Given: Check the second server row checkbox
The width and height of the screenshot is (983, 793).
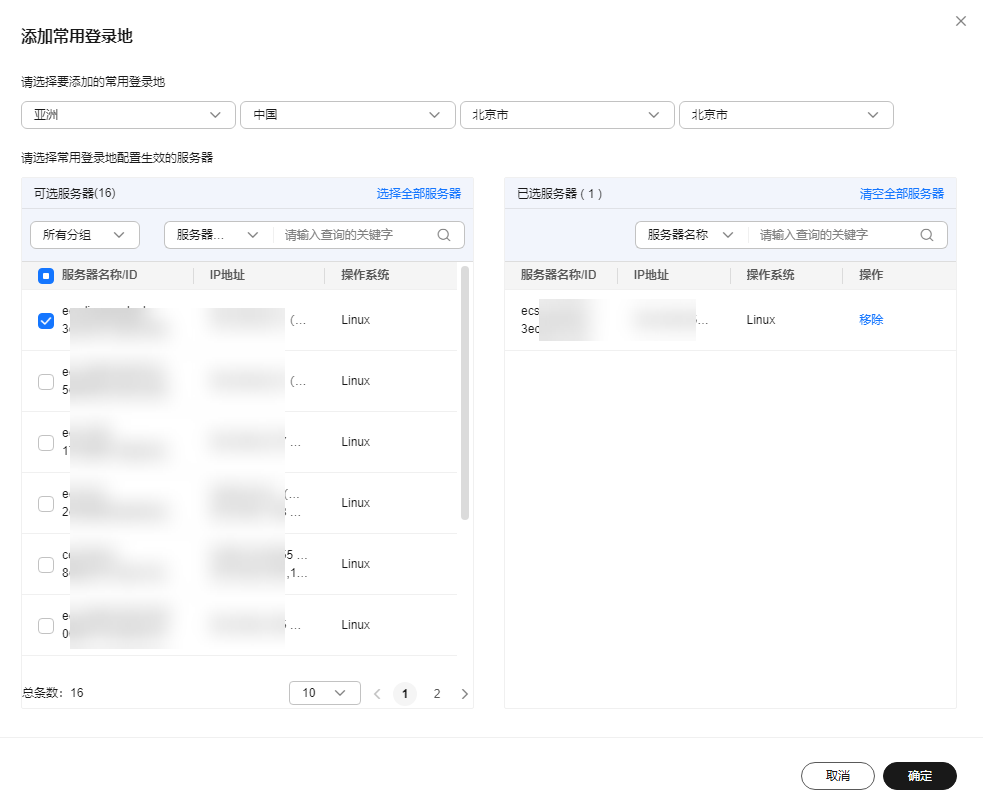Looking at the screenshot, I should click(46, 382).
